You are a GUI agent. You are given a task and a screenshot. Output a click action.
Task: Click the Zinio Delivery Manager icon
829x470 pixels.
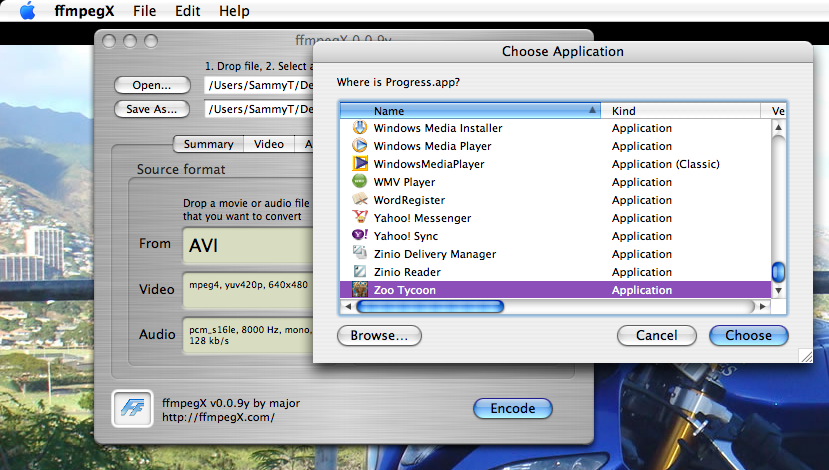[x=360, y=253]
